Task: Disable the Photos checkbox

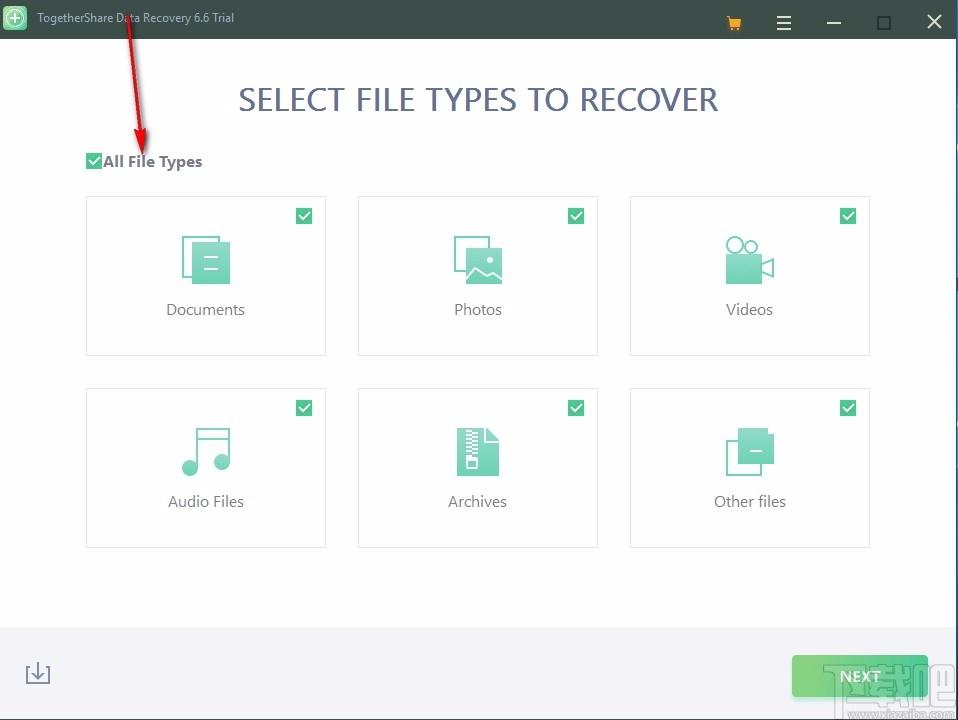Action: (576, 216)
